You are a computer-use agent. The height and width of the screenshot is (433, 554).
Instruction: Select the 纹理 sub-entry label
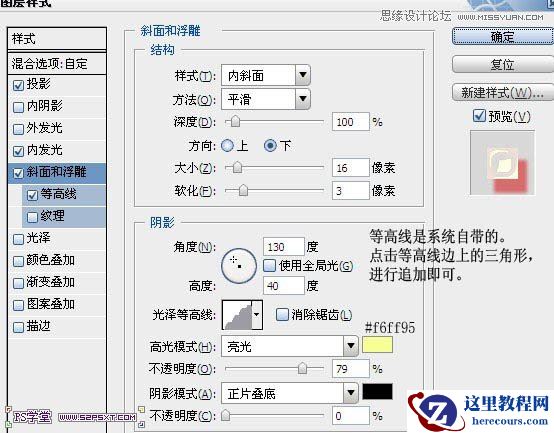click(52, 216)
